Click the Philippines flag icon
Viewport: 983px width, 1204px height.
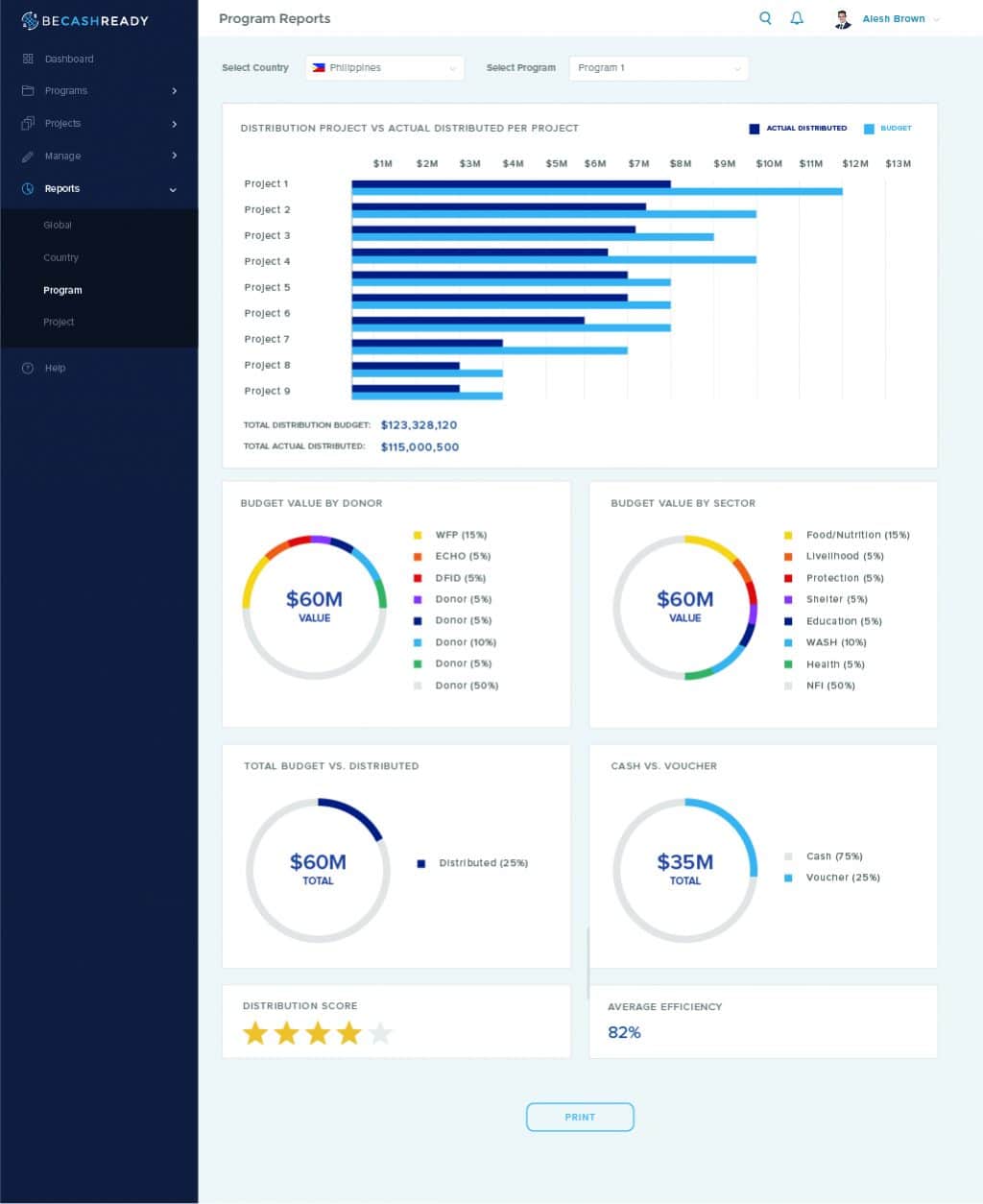[x=319, y=68]
